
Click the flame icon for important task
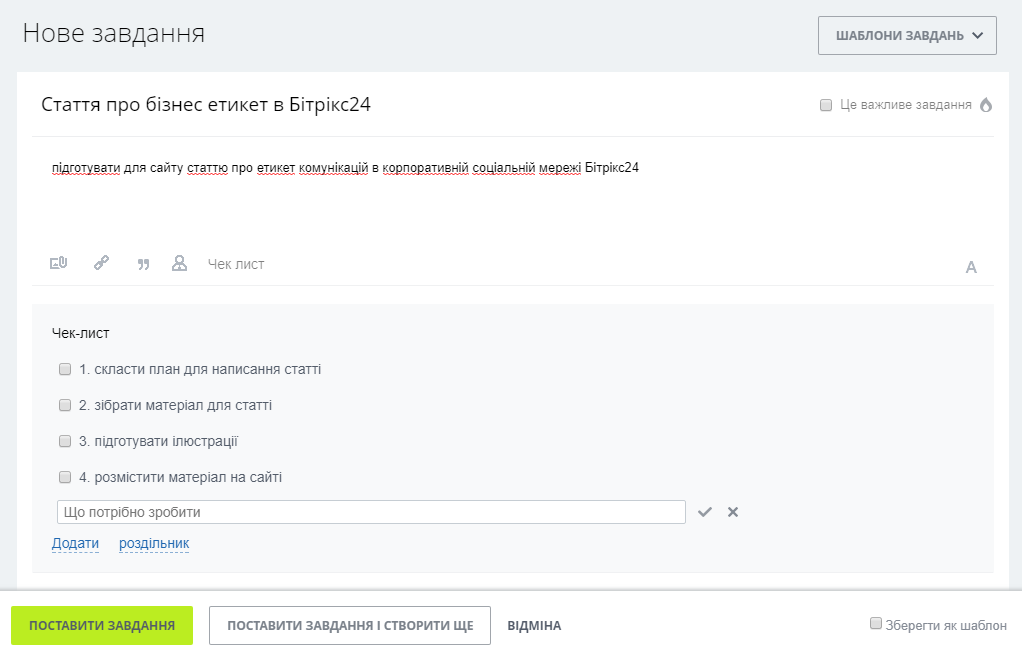tap(986, 105)
